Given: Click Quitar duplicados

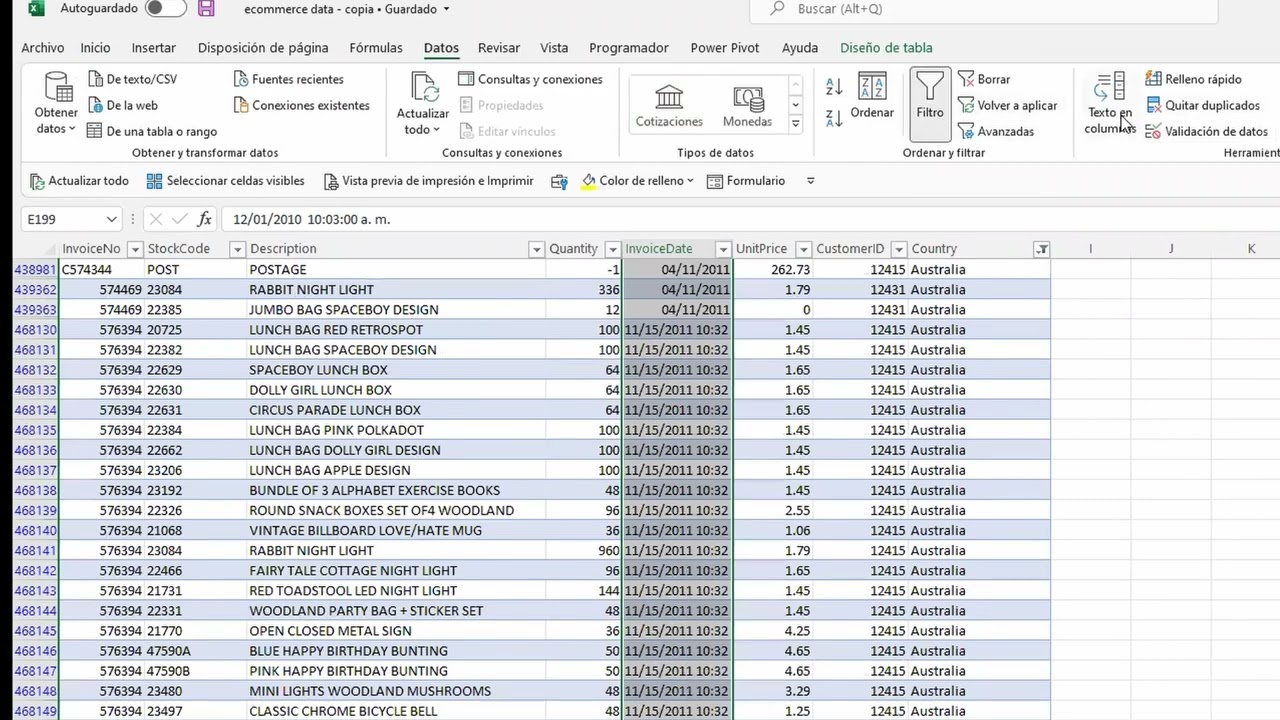Looking at the screenshot, I should point(1202,105).
